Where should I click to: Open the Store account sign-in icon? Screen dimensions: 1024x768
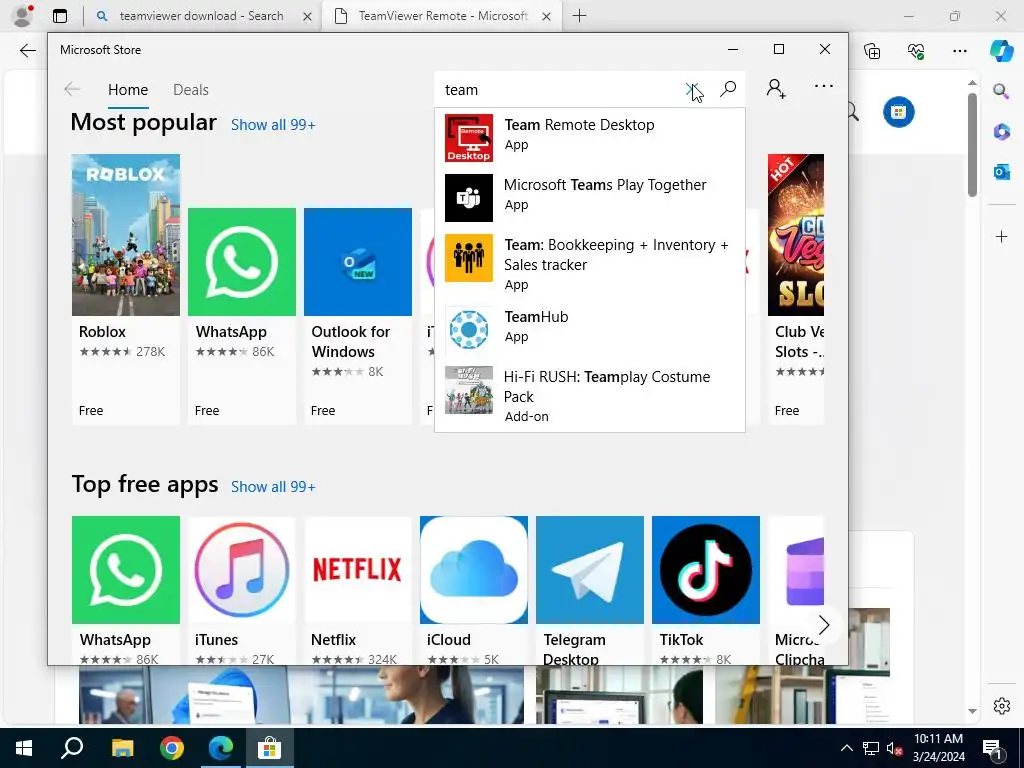point(776,88)
